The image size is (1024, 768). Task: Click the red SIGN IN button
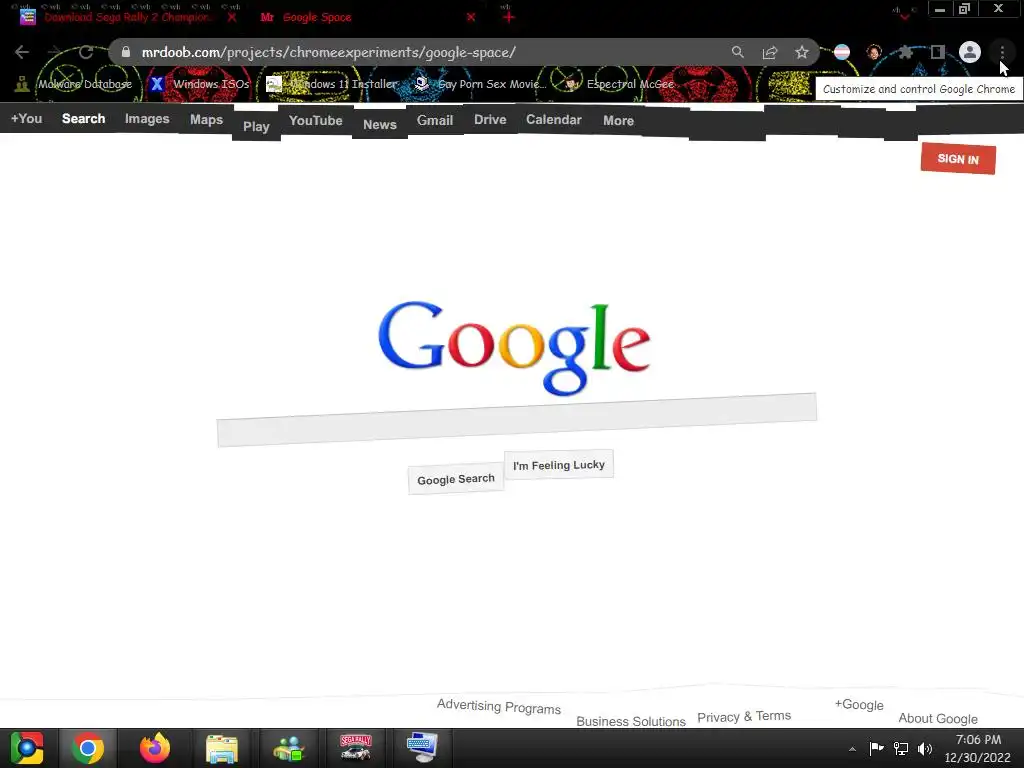pyautogui.click(x=958, y=159)
